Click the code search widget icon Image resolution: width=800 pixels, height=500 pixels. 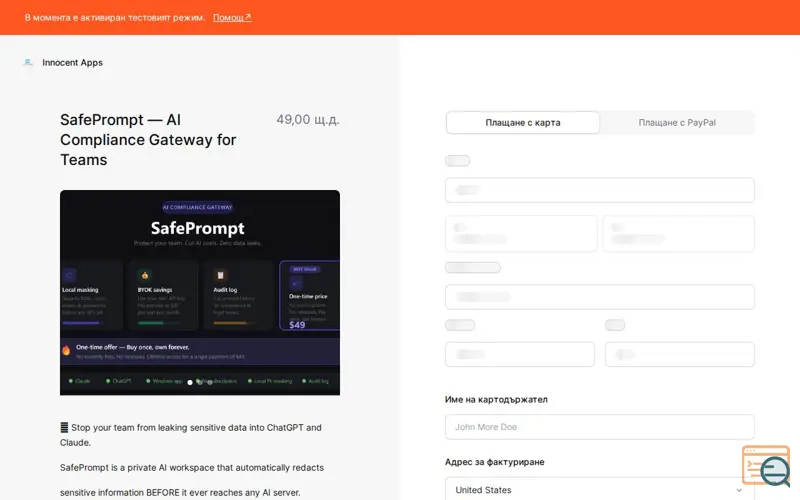pyautogui.click(x=766, y=465)
